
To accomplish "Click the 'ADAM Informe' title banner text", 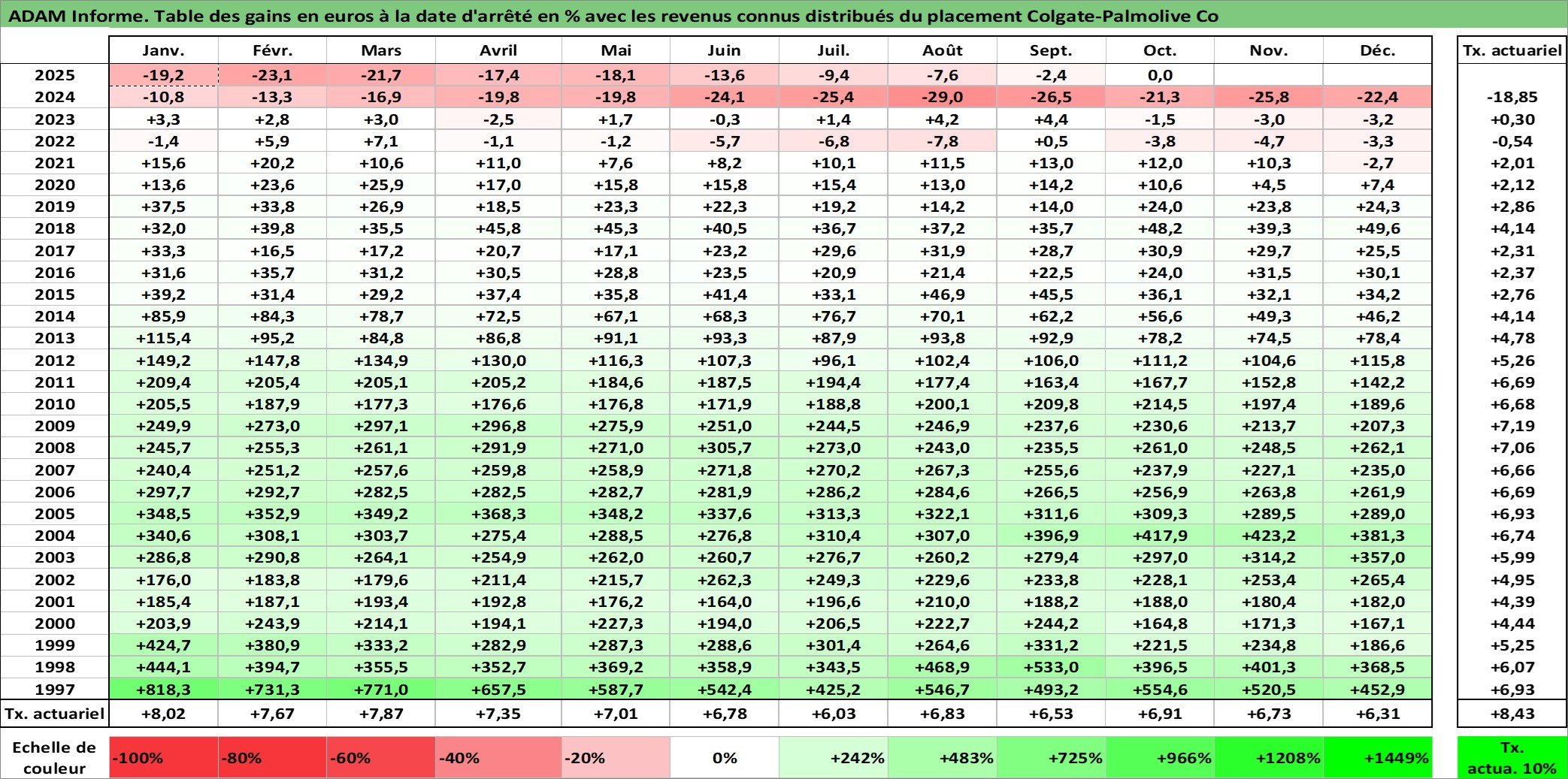I will [x=613, y=16].
